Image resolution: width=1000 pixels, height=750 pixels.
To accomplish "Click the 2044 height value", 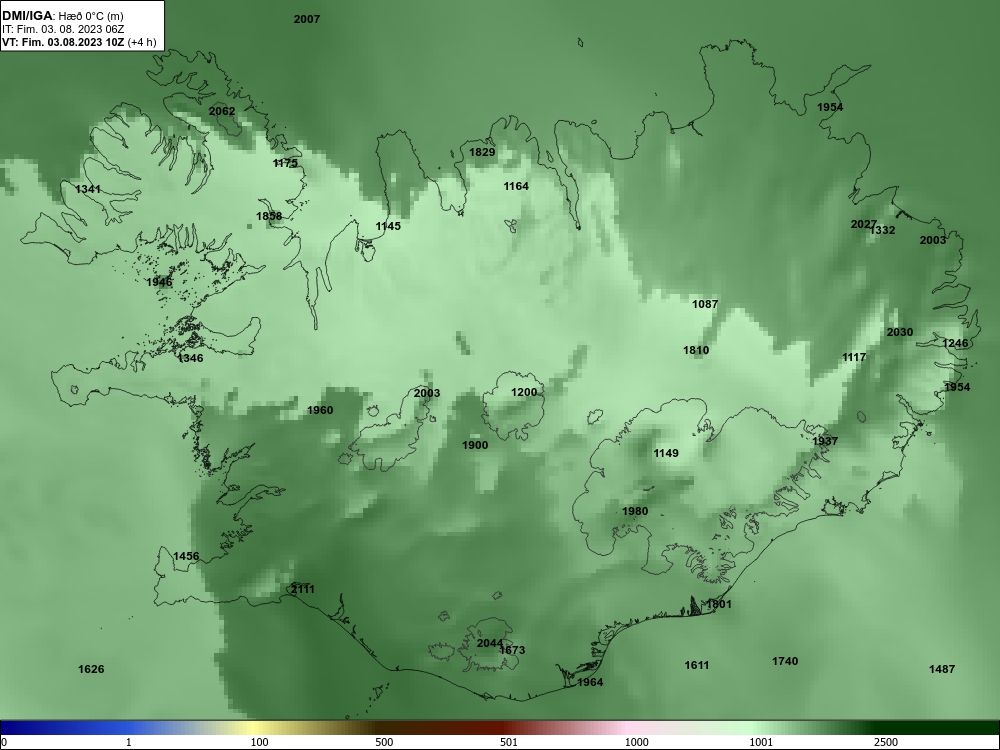I will tap(490, 643).
